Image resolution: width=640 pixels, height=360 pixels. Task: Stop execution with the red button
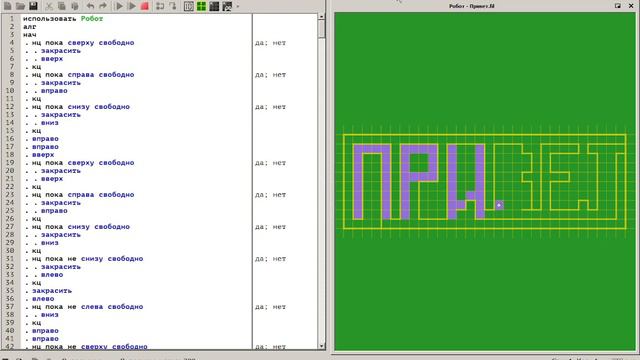point(144,6)
